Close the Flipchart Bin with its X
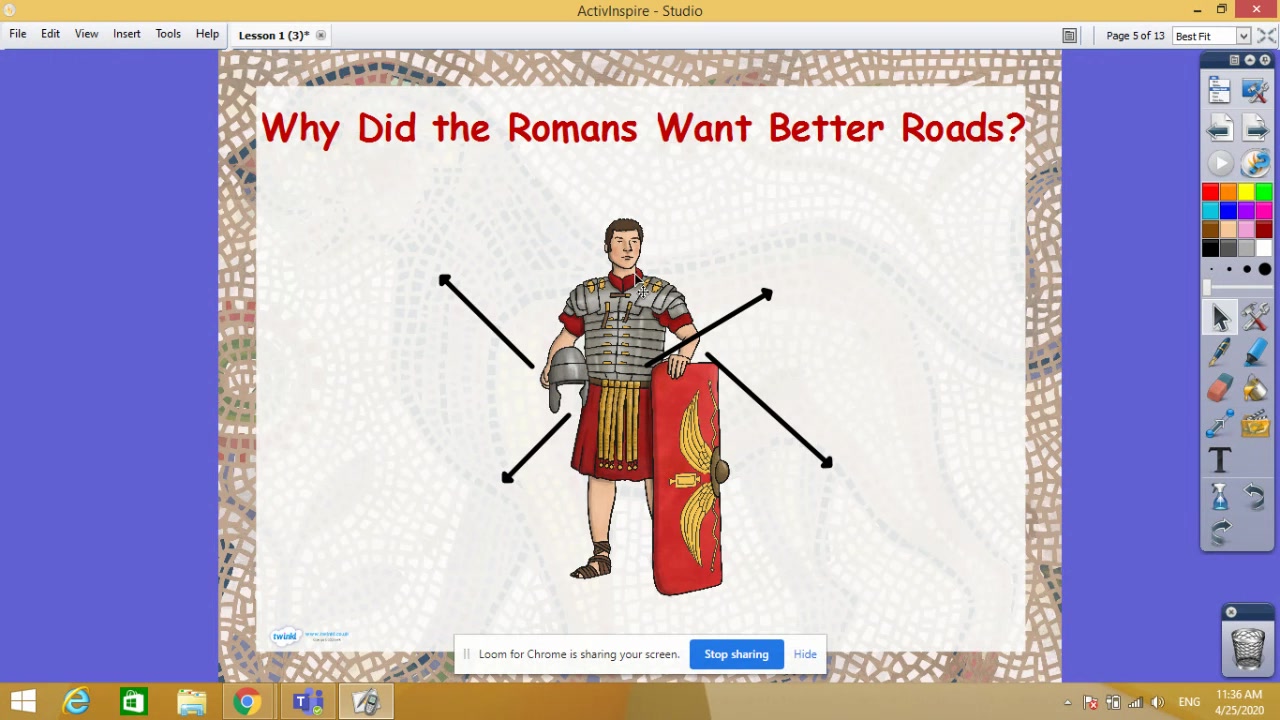 (x=1231, y=612)
